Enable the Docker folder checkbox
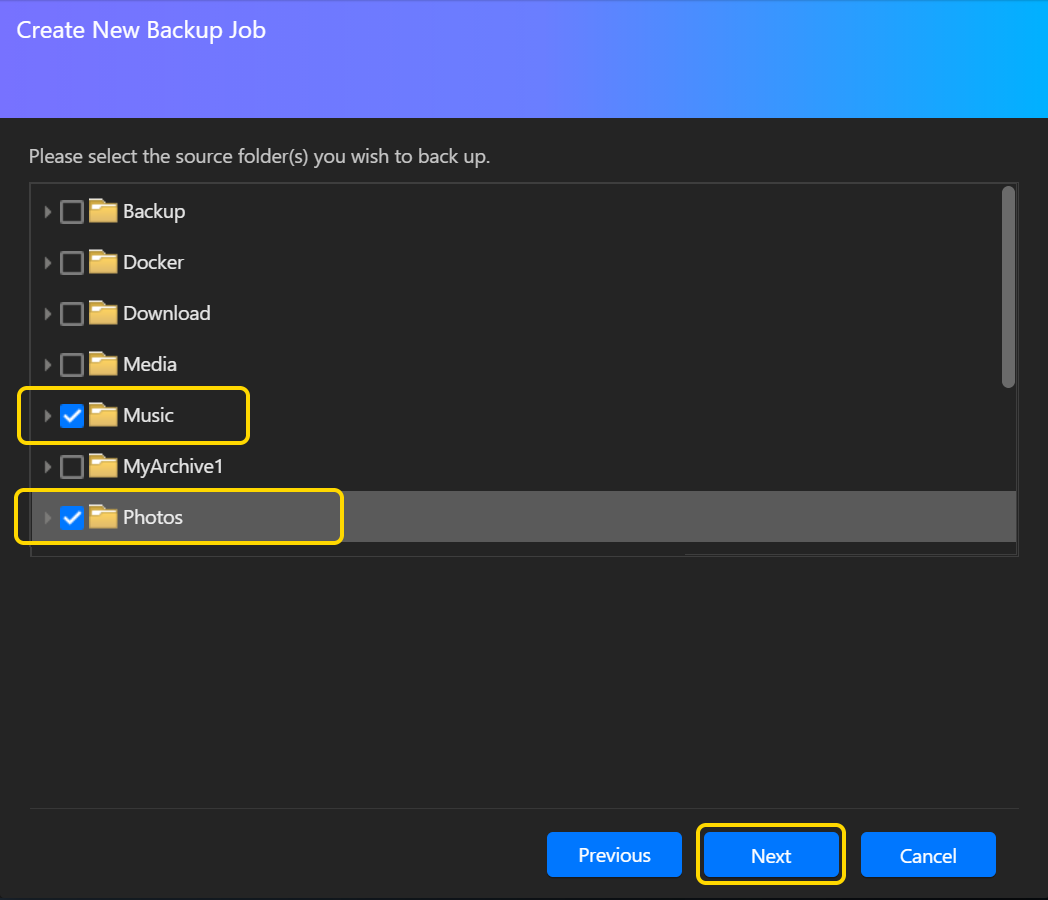The width and height of the screenshot is (1048, 900). coord(72,263)
